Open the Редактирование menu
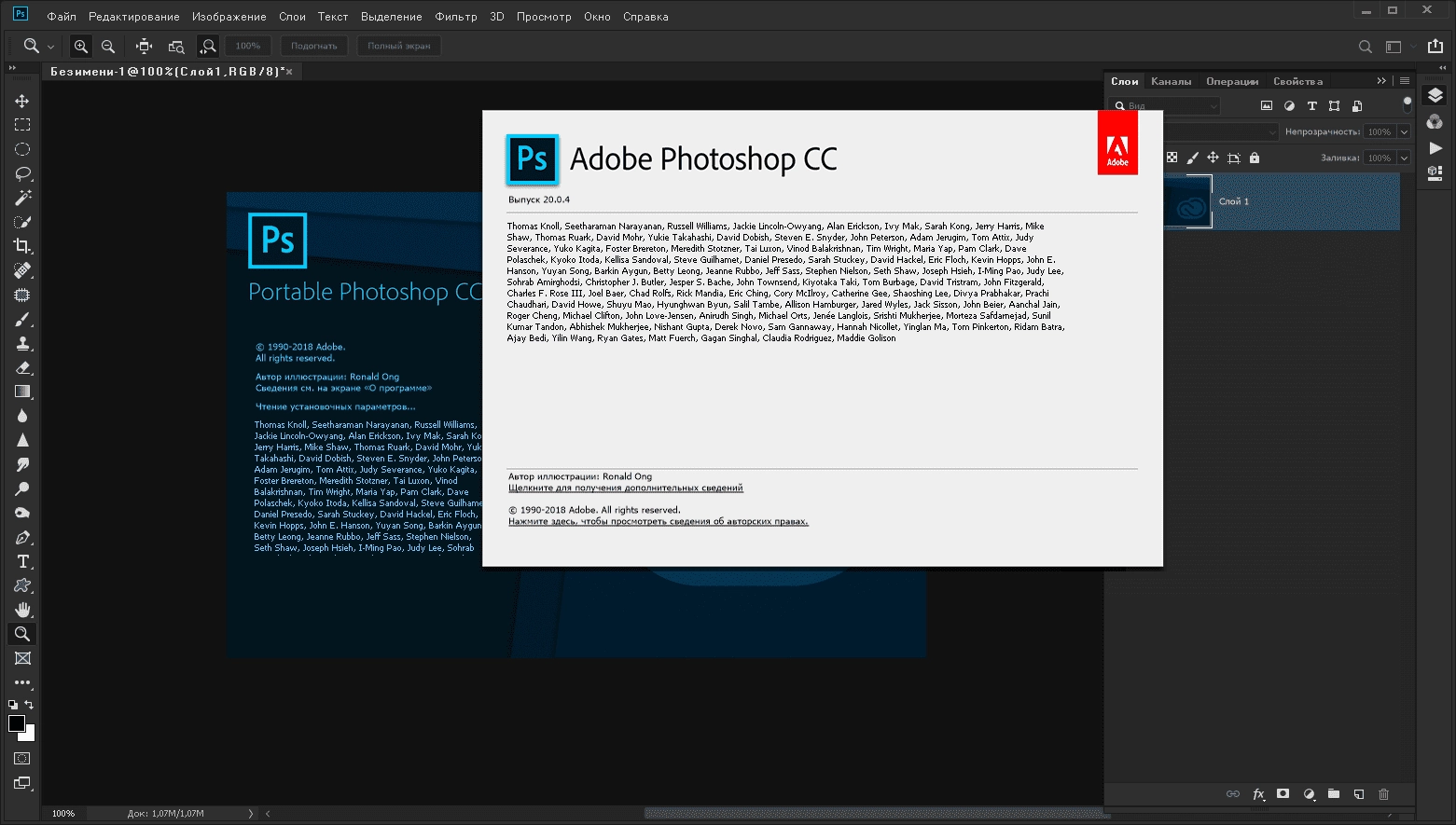The width and height of the screenshot is (1456, 825). pos(134,17)
